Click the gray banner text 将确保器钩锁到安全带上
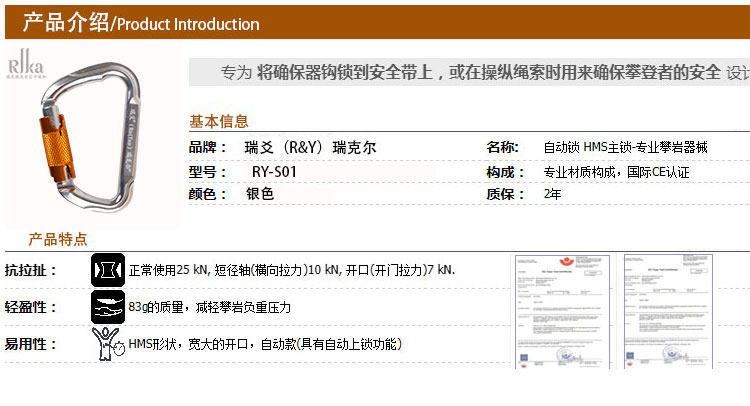Viewport: 750px width, 406px height. (x=344, y=72)
